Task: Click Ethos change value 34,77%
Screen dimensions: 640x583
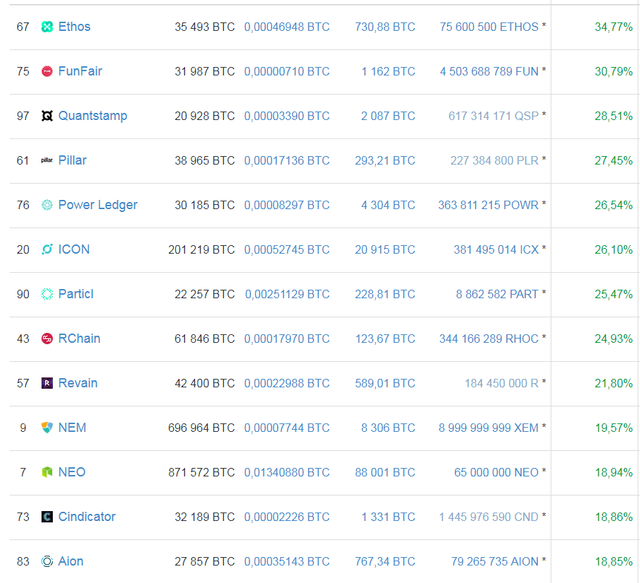Action: pos(613,27)
